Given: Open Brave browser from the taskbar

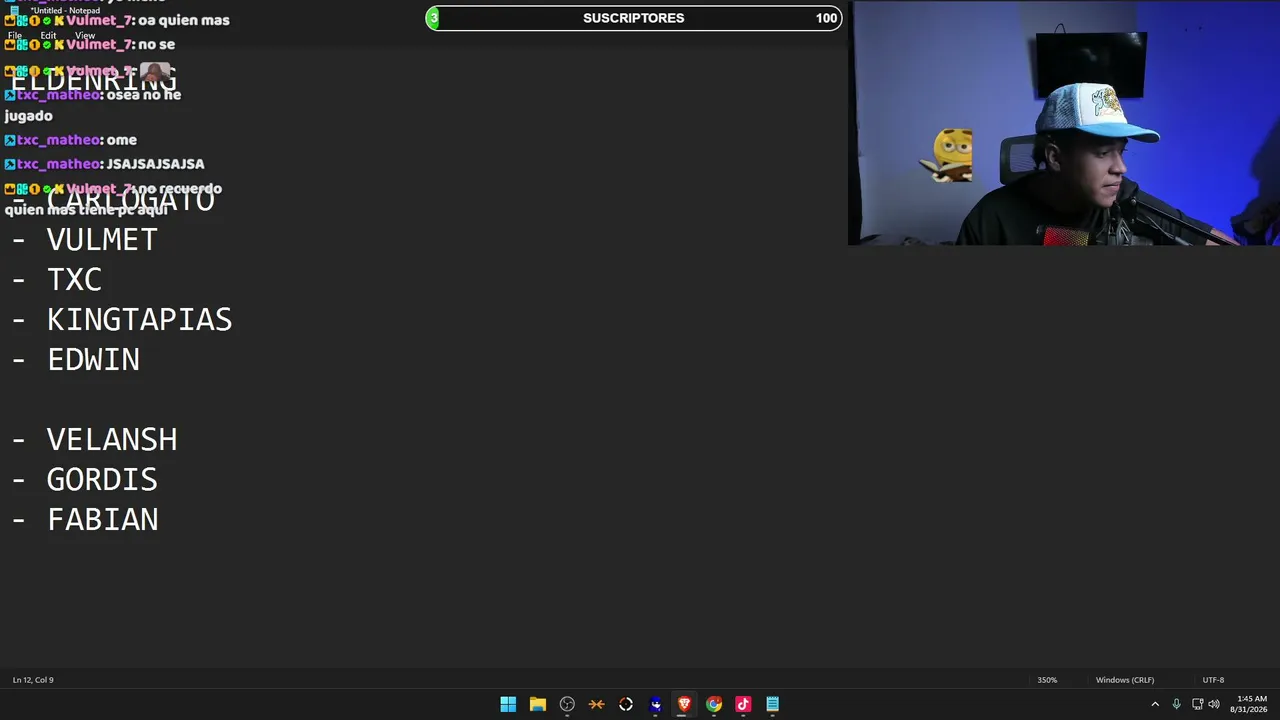Looking at the screenshot, I should click(685, 704).
